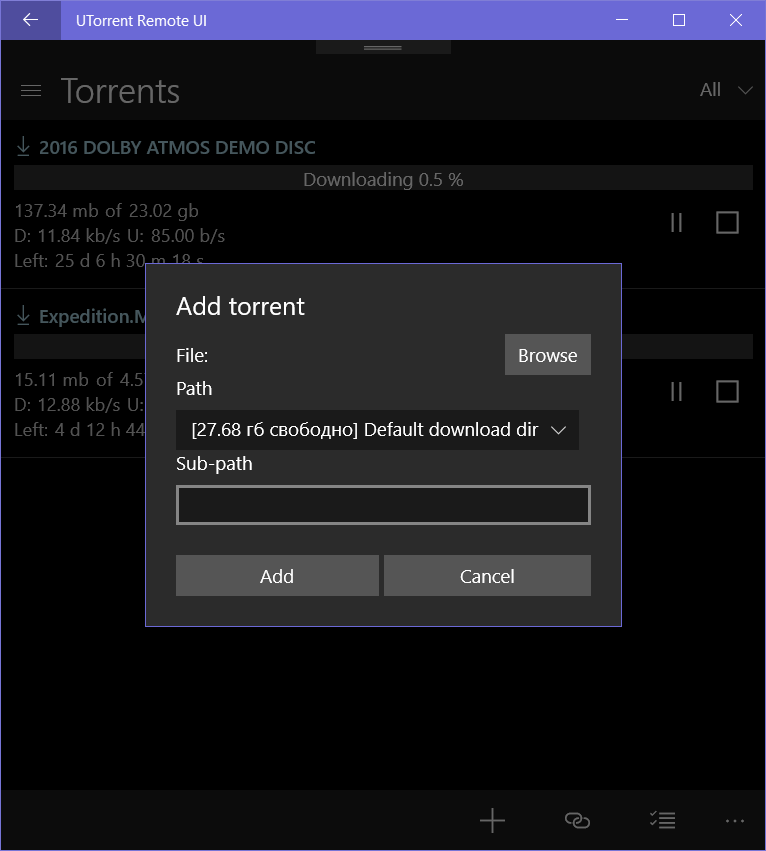Open the hamburger navigation menu
This screenshot has height=851, width=766.
point(31,91)
